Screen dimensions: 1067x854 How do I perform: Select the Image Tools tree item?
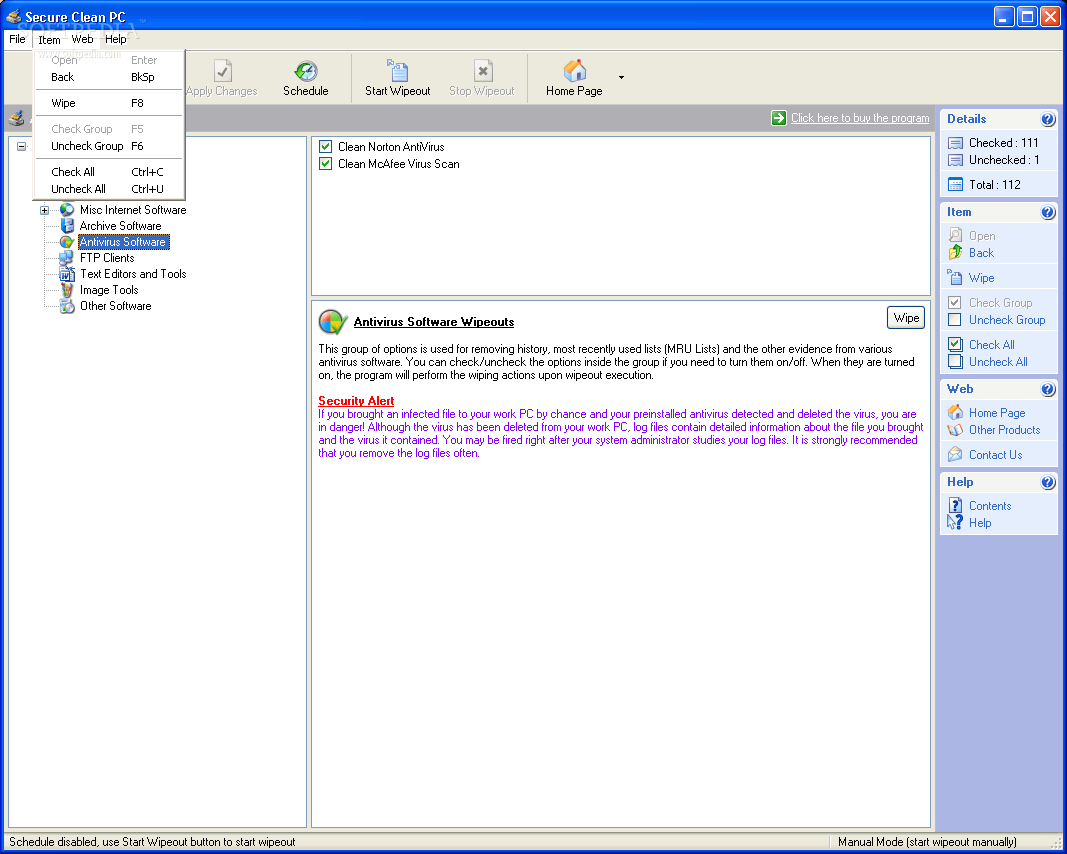click(x=109, y=290)
